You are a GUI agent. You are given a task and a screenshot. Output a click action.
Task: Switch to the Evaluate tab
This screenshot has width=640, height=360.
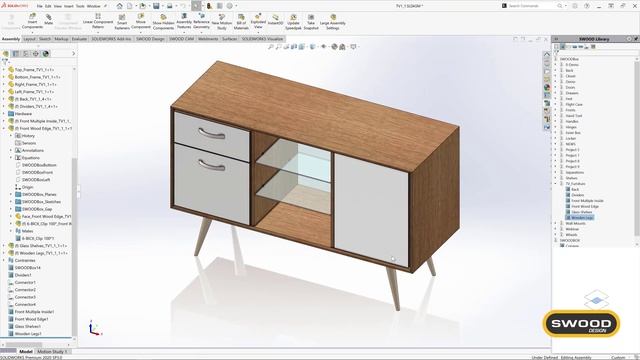pyautogui.click(x=79, y=39)
